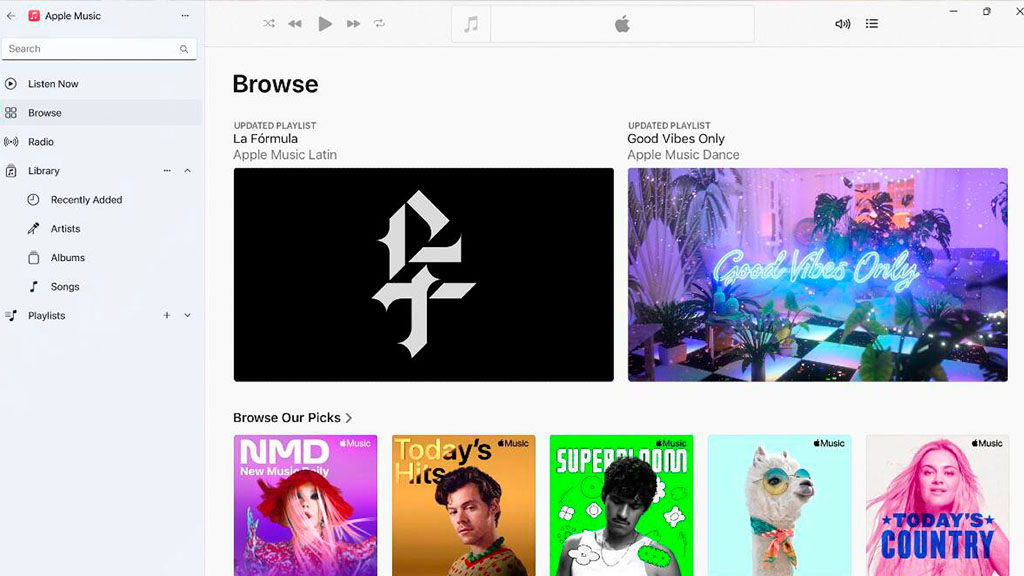Open Good Vibes Only neon artwork
The image size is (1024, 576).
pos(818,275)
